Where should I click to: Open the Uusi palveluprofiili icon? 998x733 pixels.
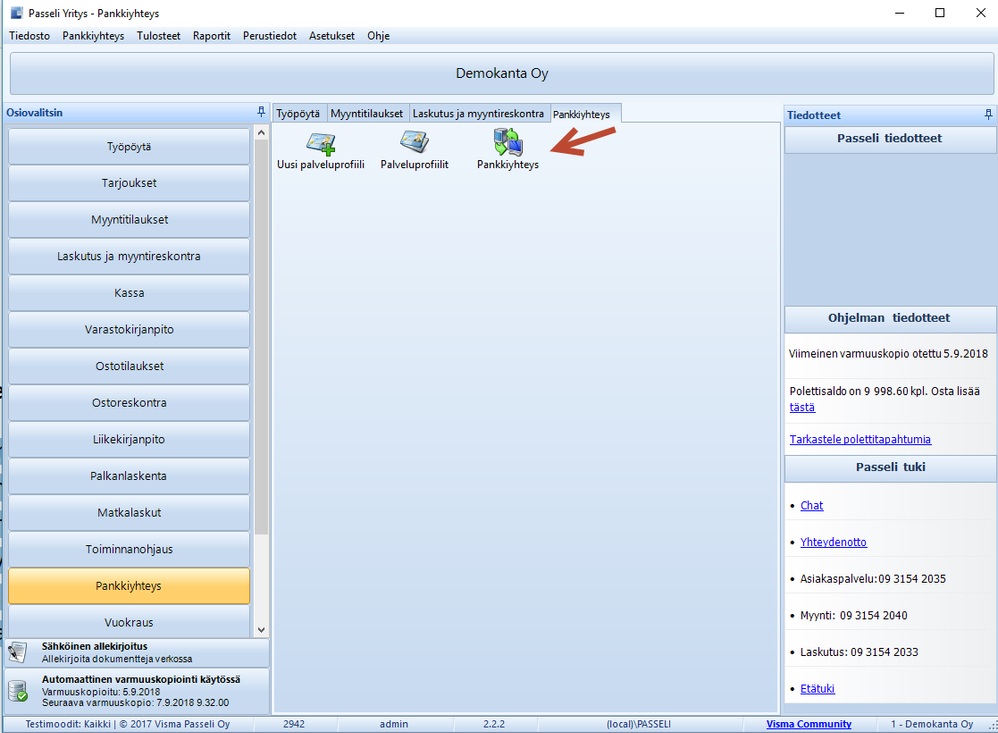(x=321, y=150)
